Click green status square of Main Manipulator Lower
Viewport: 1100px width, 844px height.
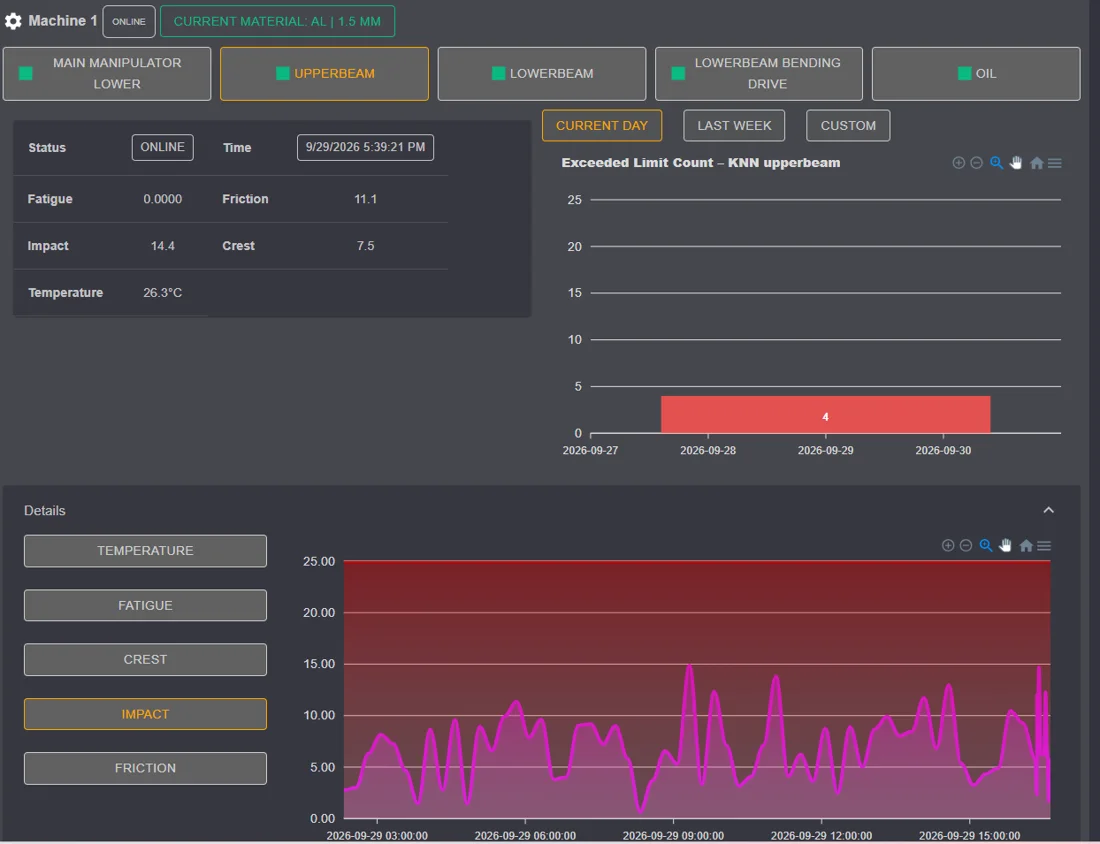click(26, 73)
